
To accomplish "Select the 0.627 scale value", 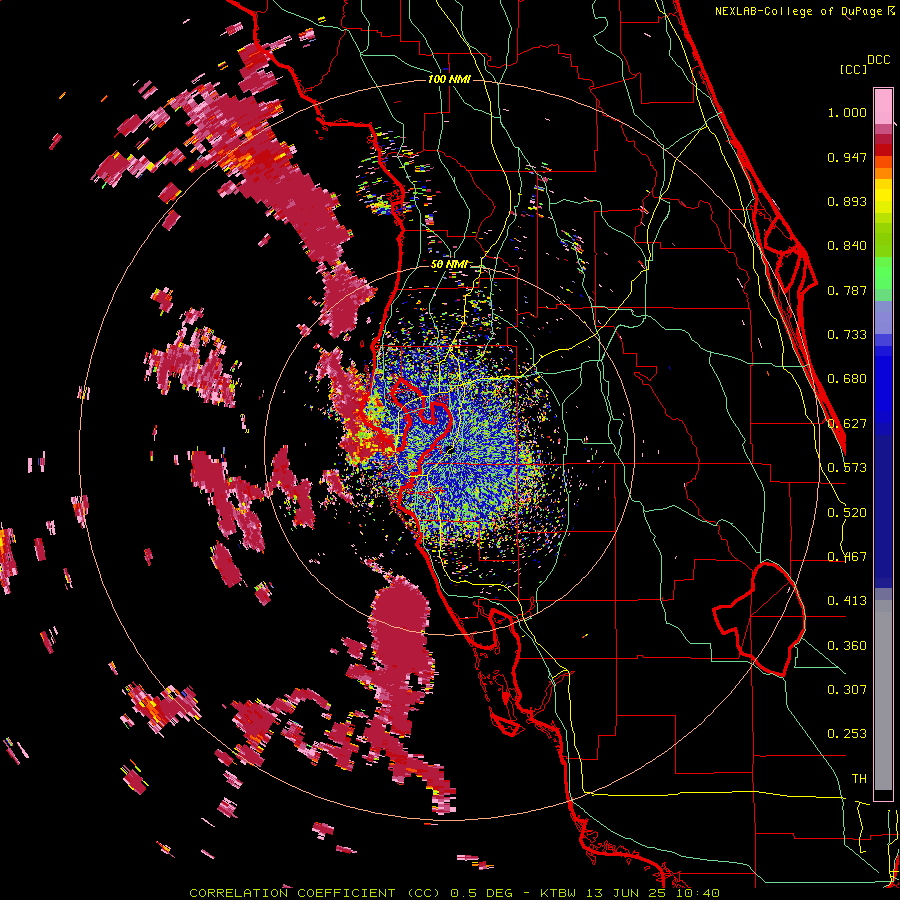I will 847,424.
